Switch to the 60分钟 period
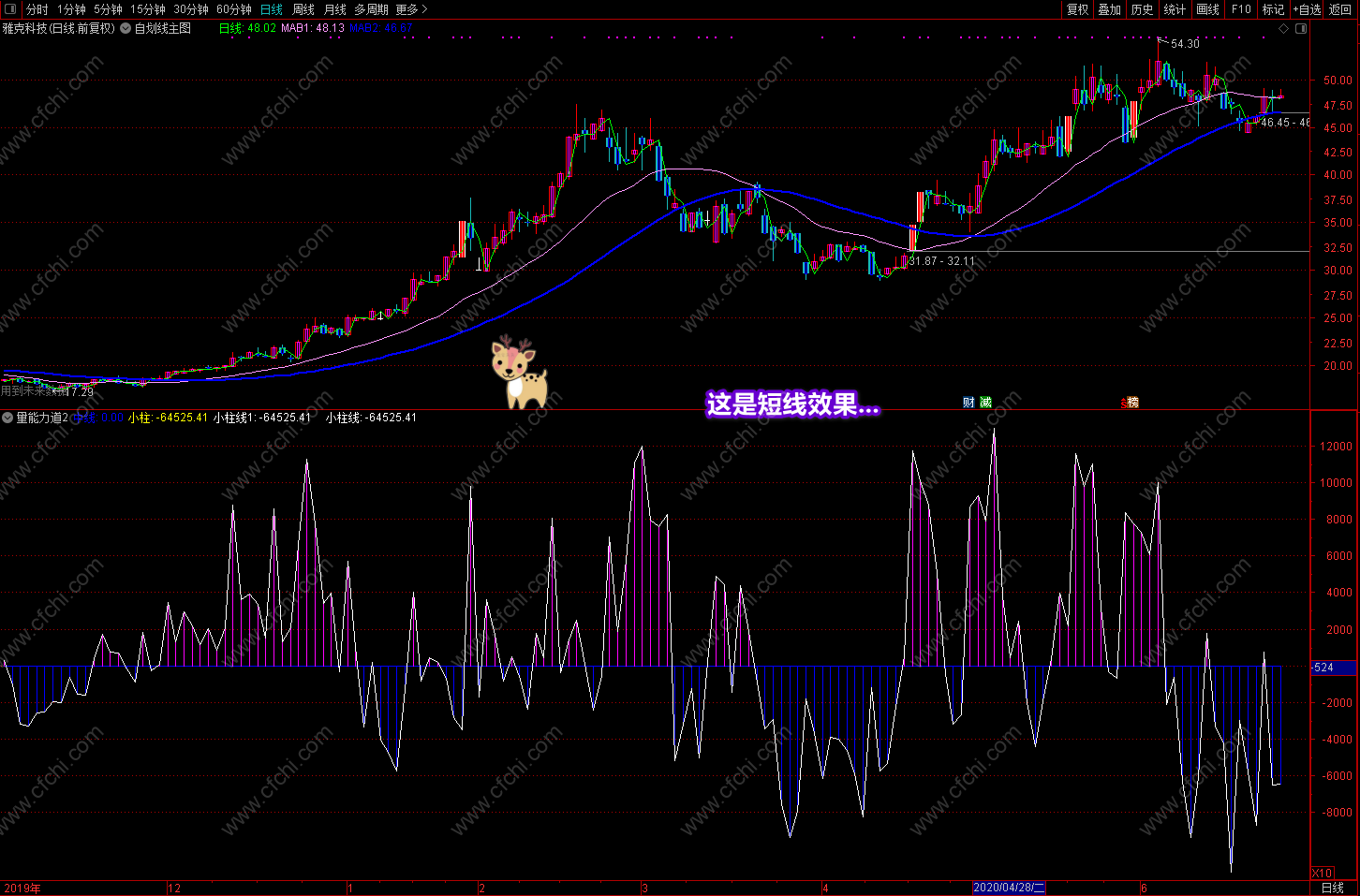The height and width of the screenshot is (896, 1360). click(x=234, y=9)
